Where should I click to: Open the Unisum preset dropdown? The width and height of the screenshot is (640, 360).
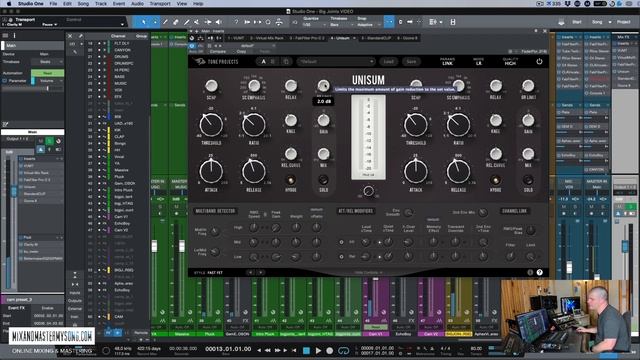pos(336,62)
